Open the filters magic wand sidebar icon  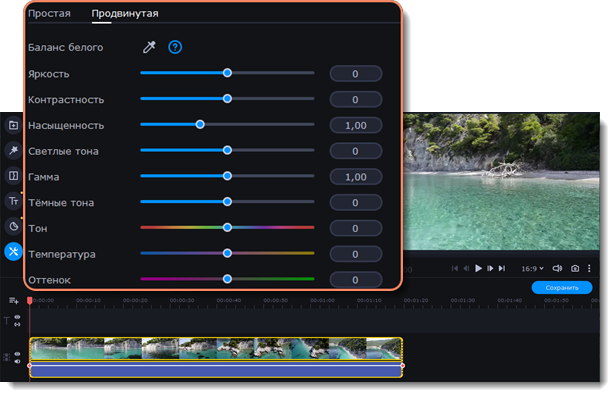point(13,150)
